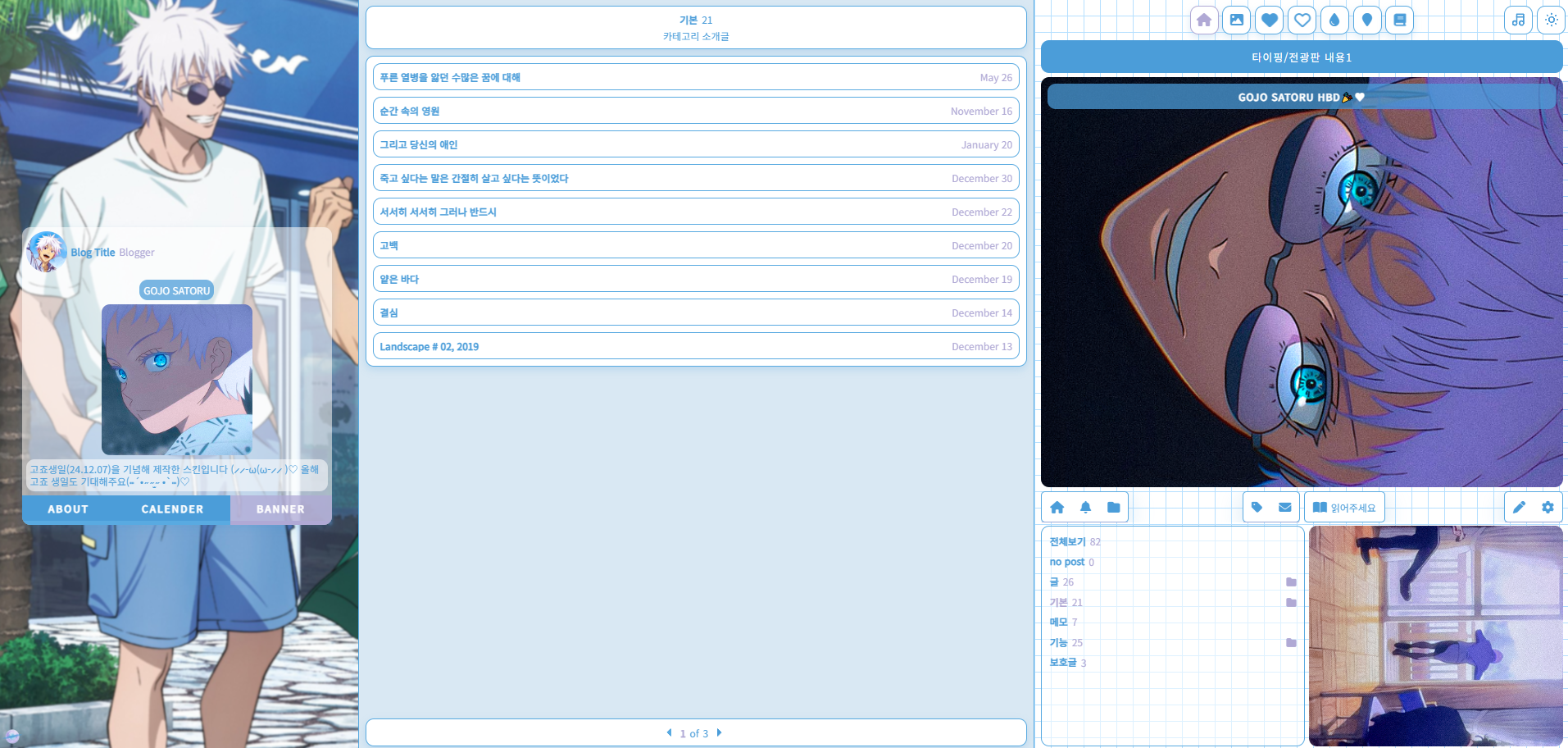
Task: Open post 순간 속의 영원
Action: pyautogui.click(x=696, y=111)
